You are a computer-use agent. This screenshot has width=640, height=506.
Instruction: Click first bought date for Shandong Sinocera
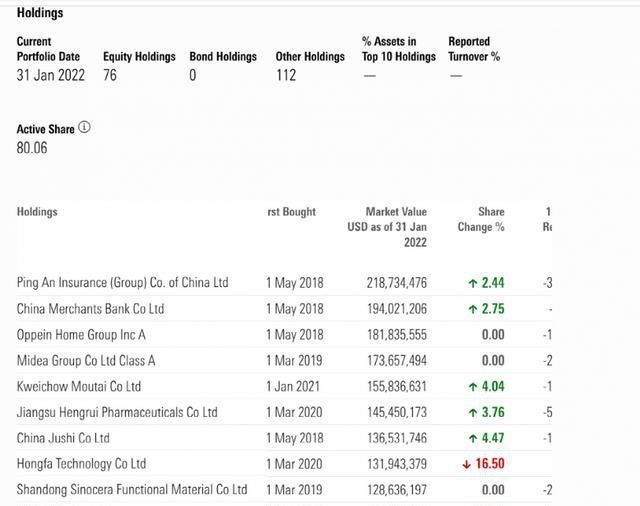[x=294, y=489]
